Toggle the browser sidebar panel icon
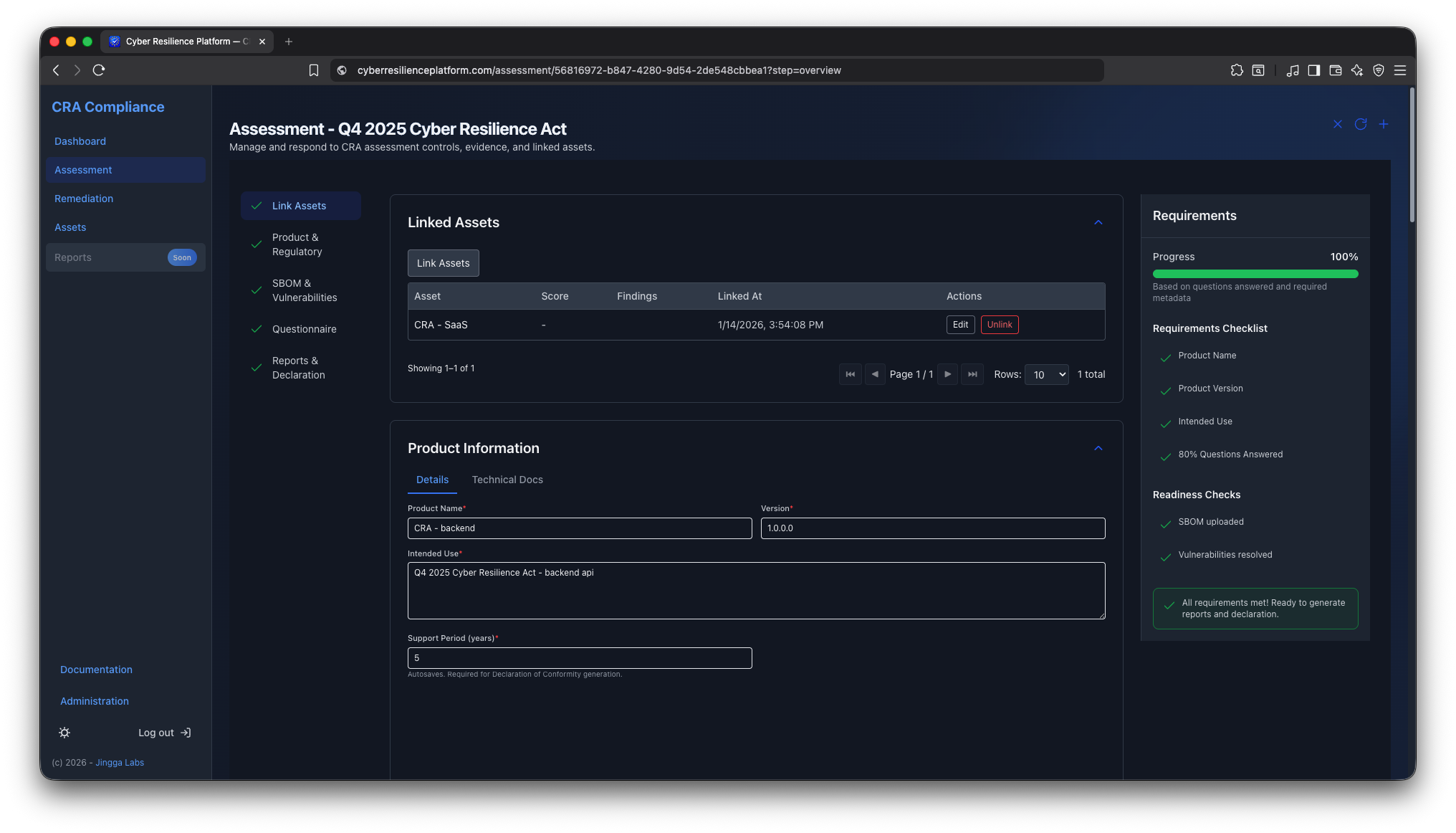 click(1314, 70)
